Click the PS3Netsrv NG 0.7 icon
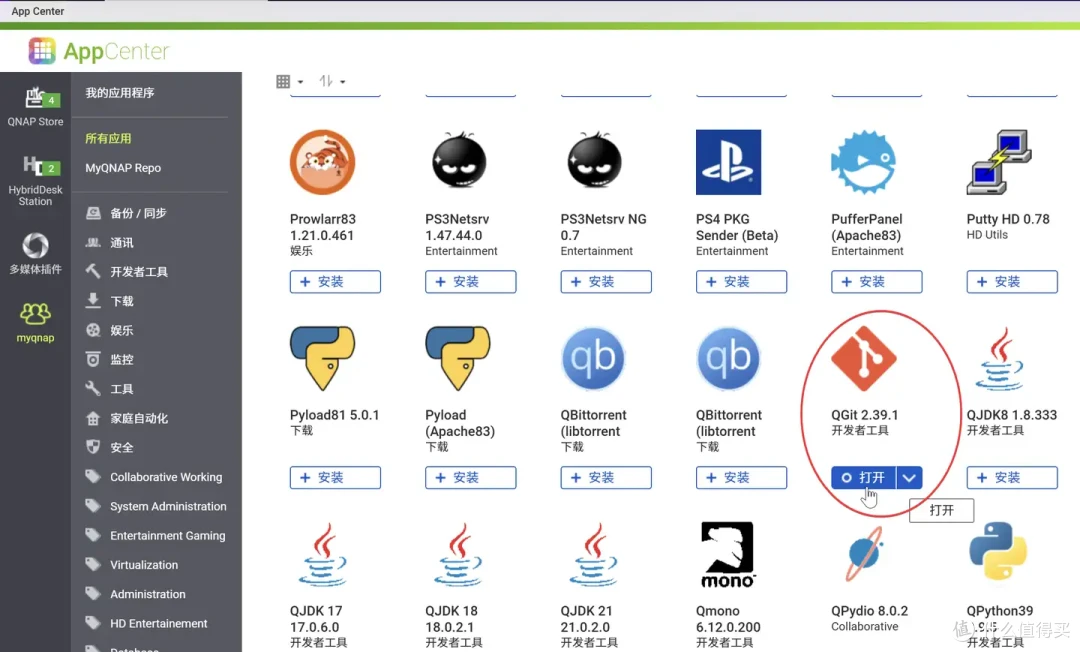Viewport: 1080px width, 652px height. [594, 160]
